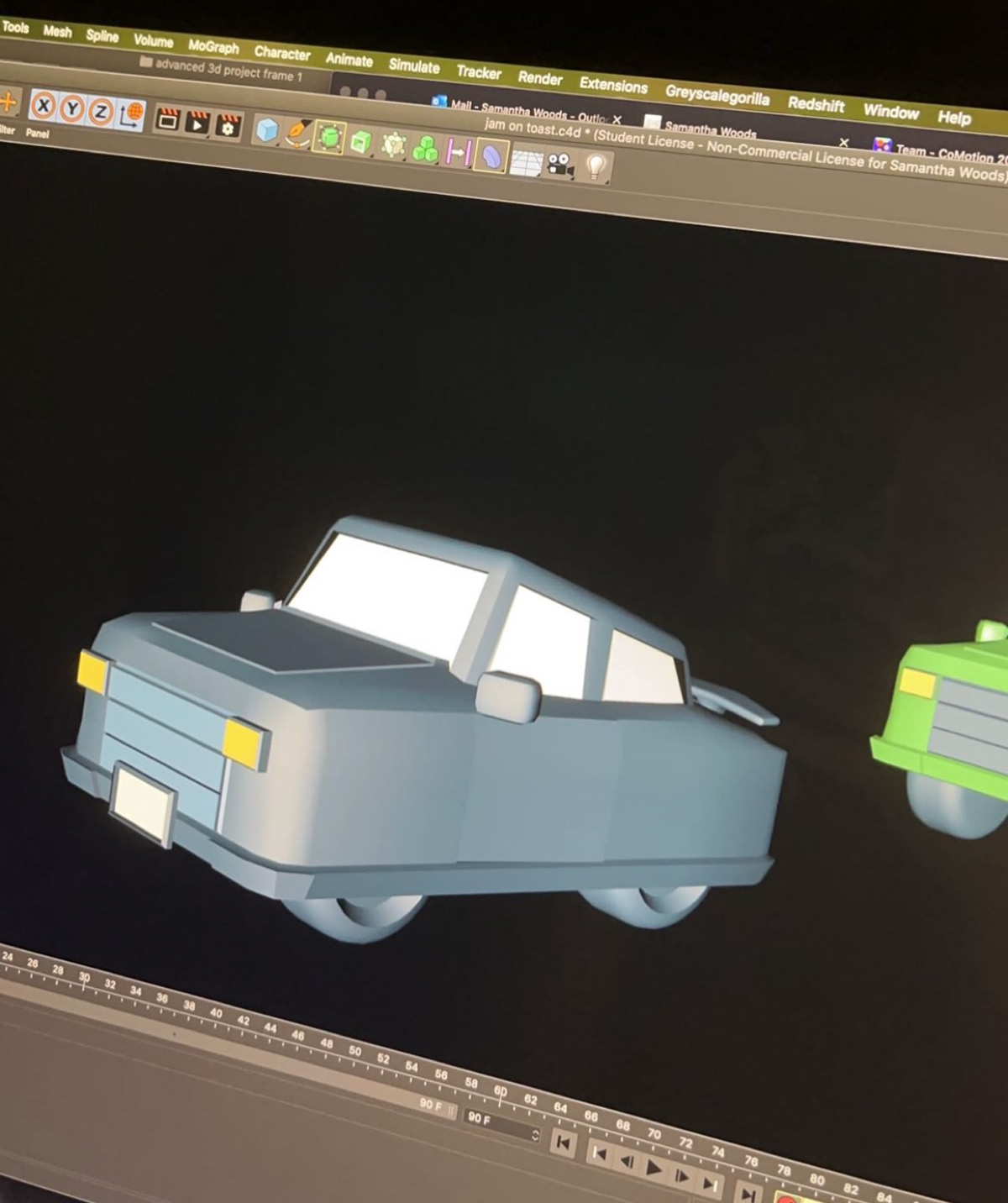Step back one frame

click(x=627, y=1161)
